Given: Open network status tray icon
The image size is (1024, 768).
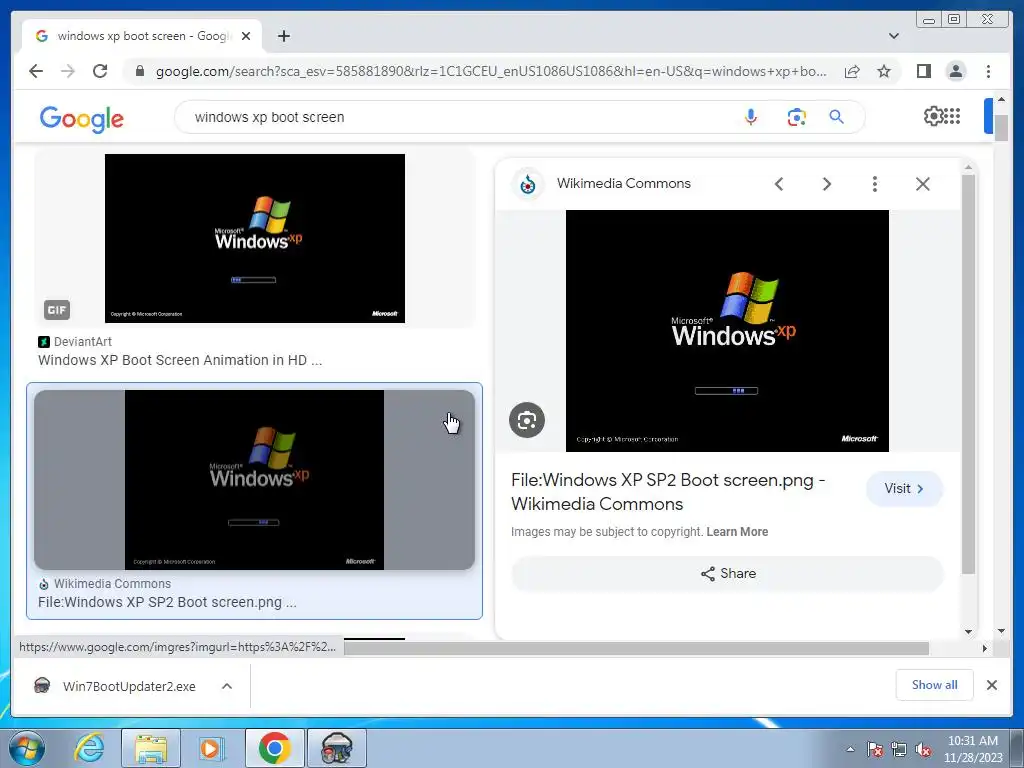Looking at the screenshot, I should coord(899,749).
